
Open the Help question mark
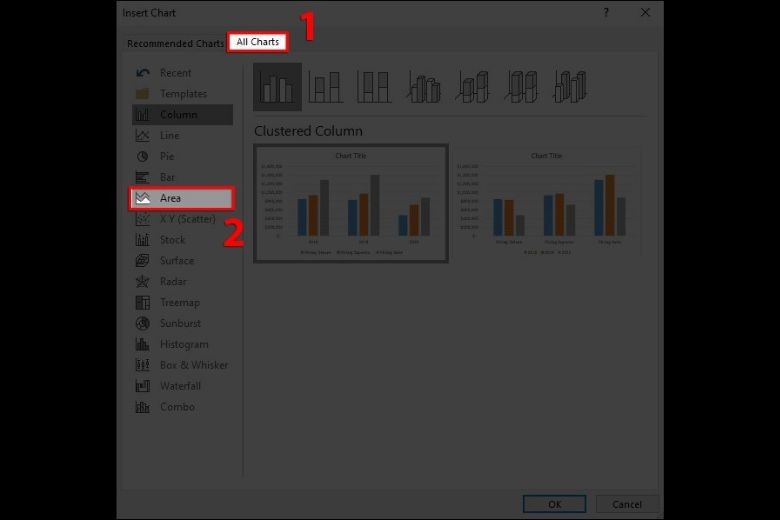605,13
